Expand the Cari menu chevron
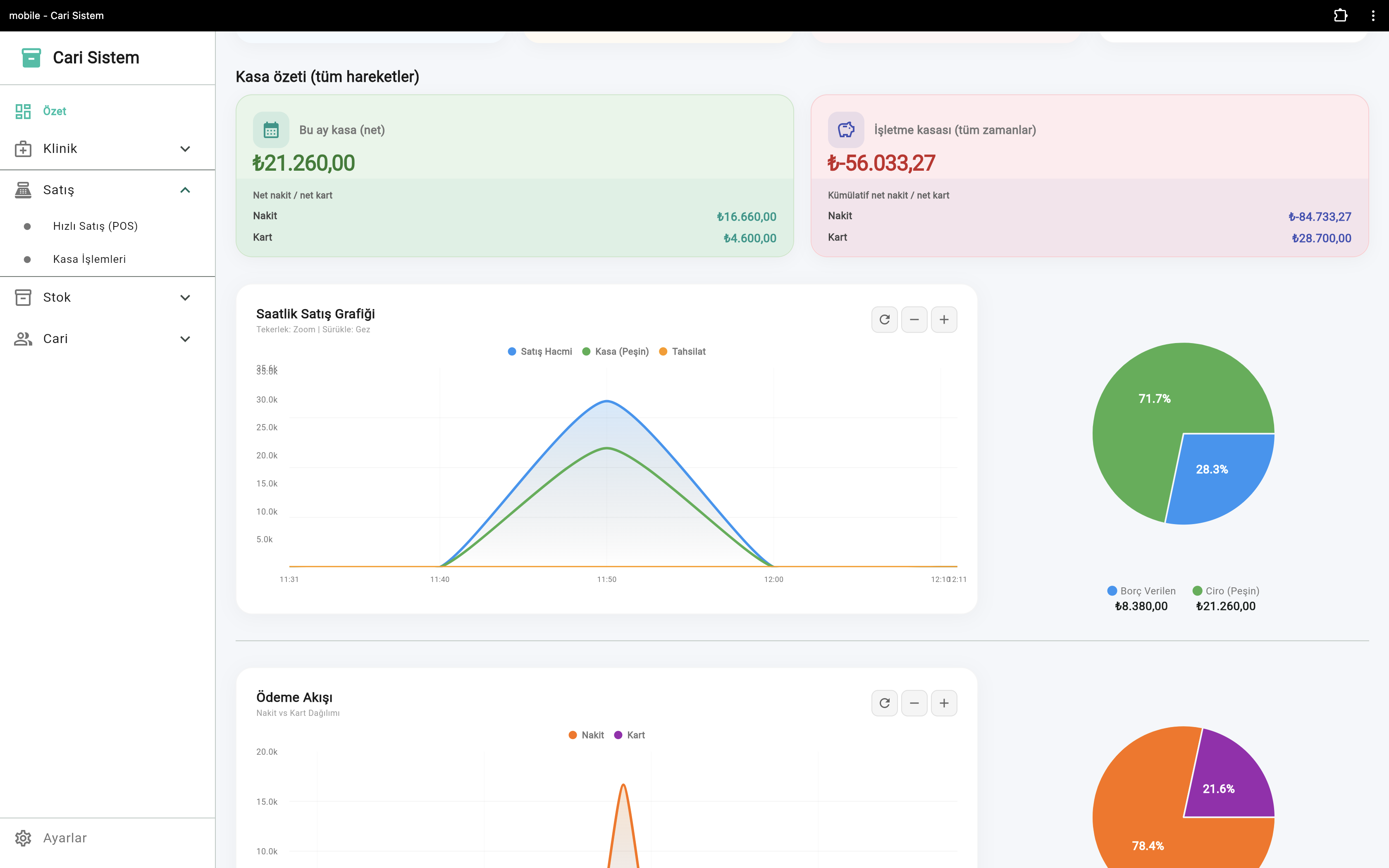This screenshot has width=1389, height=868. coord(185,339)
